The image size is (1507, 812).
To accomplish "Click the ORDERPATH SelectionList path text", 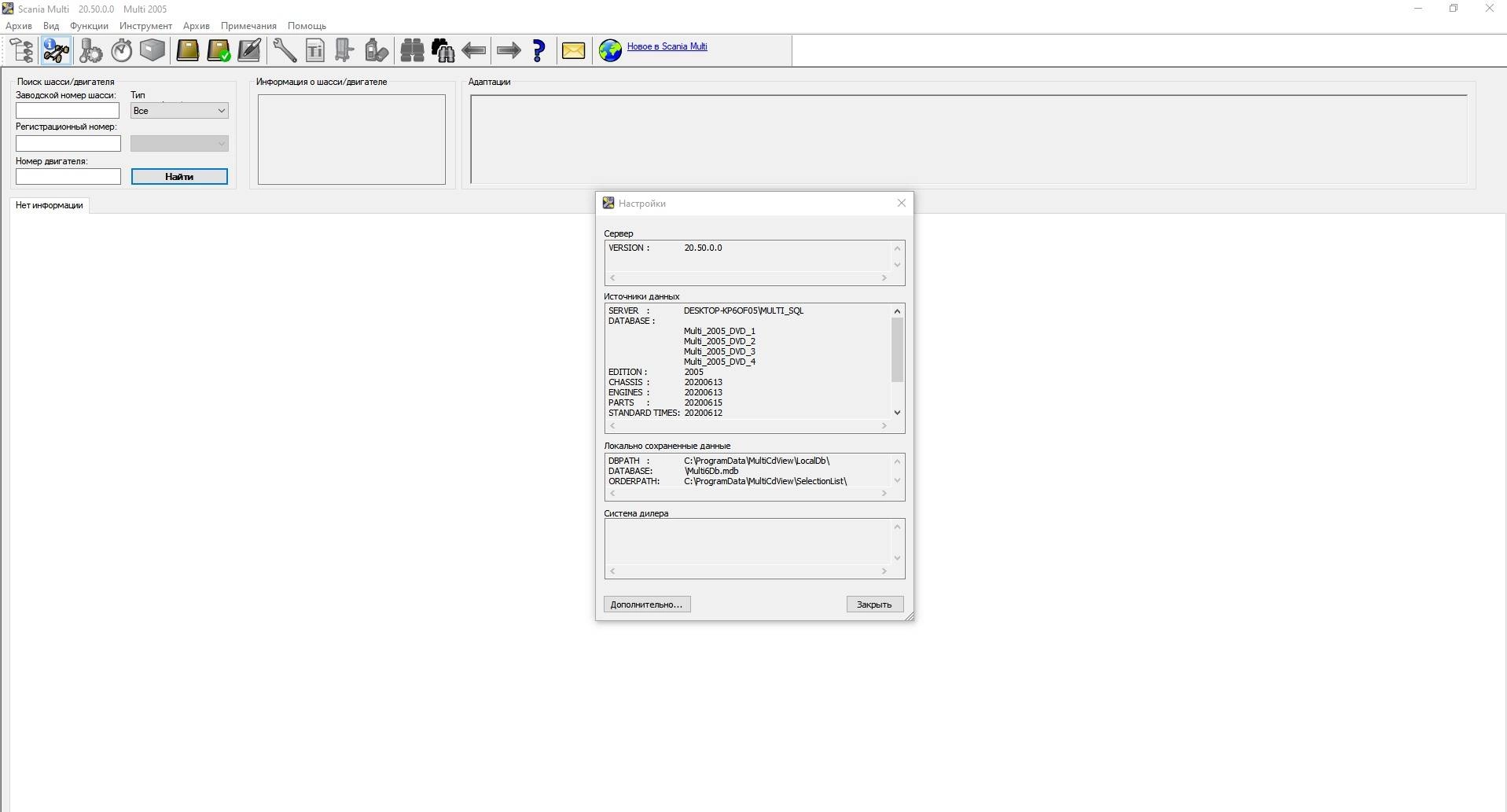I will [765, 481].
